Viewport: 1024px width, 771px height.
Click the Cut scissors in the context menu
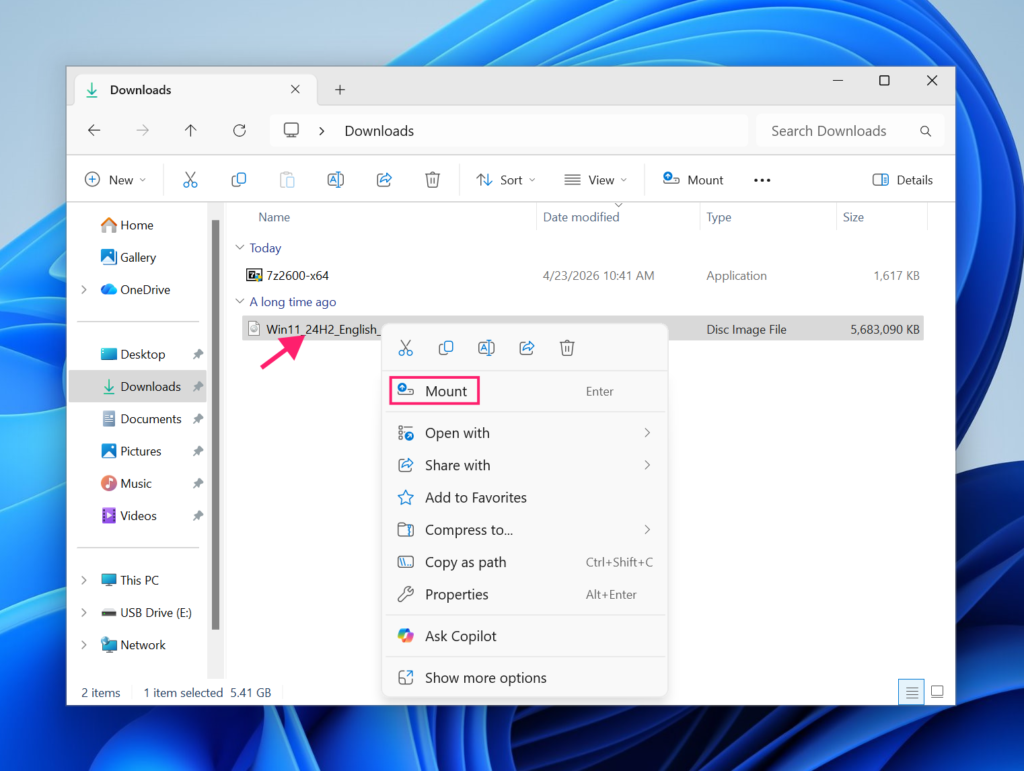pyautogui.click(x=406, y=348)
